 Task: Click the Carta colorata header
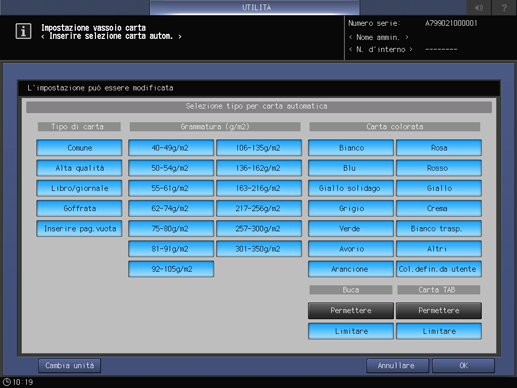pyautogui.click(x=395, y=127)
